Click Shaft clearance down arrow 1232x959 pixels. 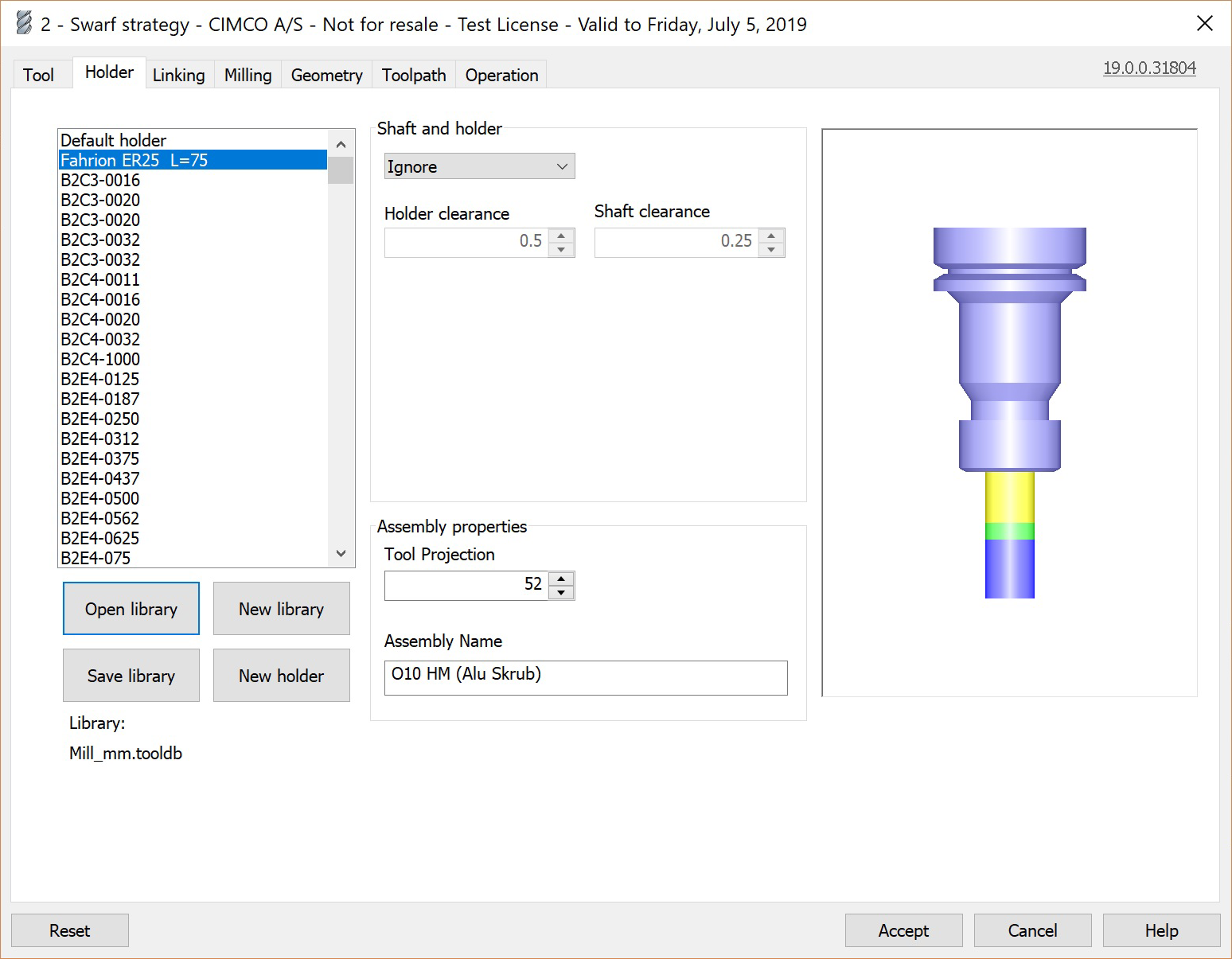771,250
